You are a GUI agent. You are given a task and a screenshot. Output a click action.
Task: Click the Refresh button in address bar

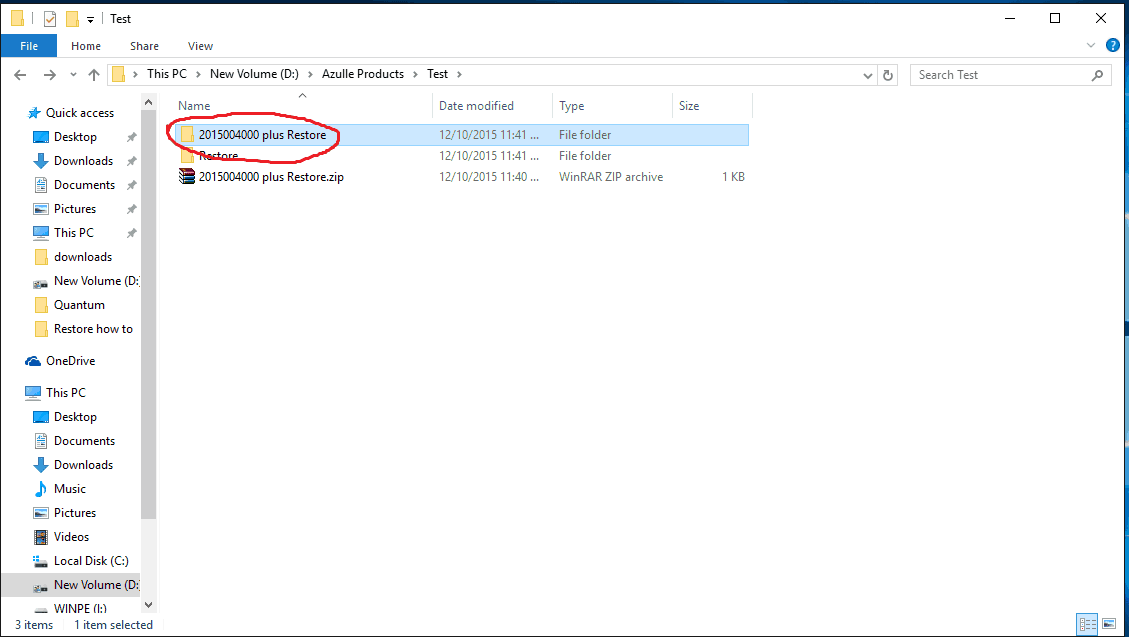(888, 75)
